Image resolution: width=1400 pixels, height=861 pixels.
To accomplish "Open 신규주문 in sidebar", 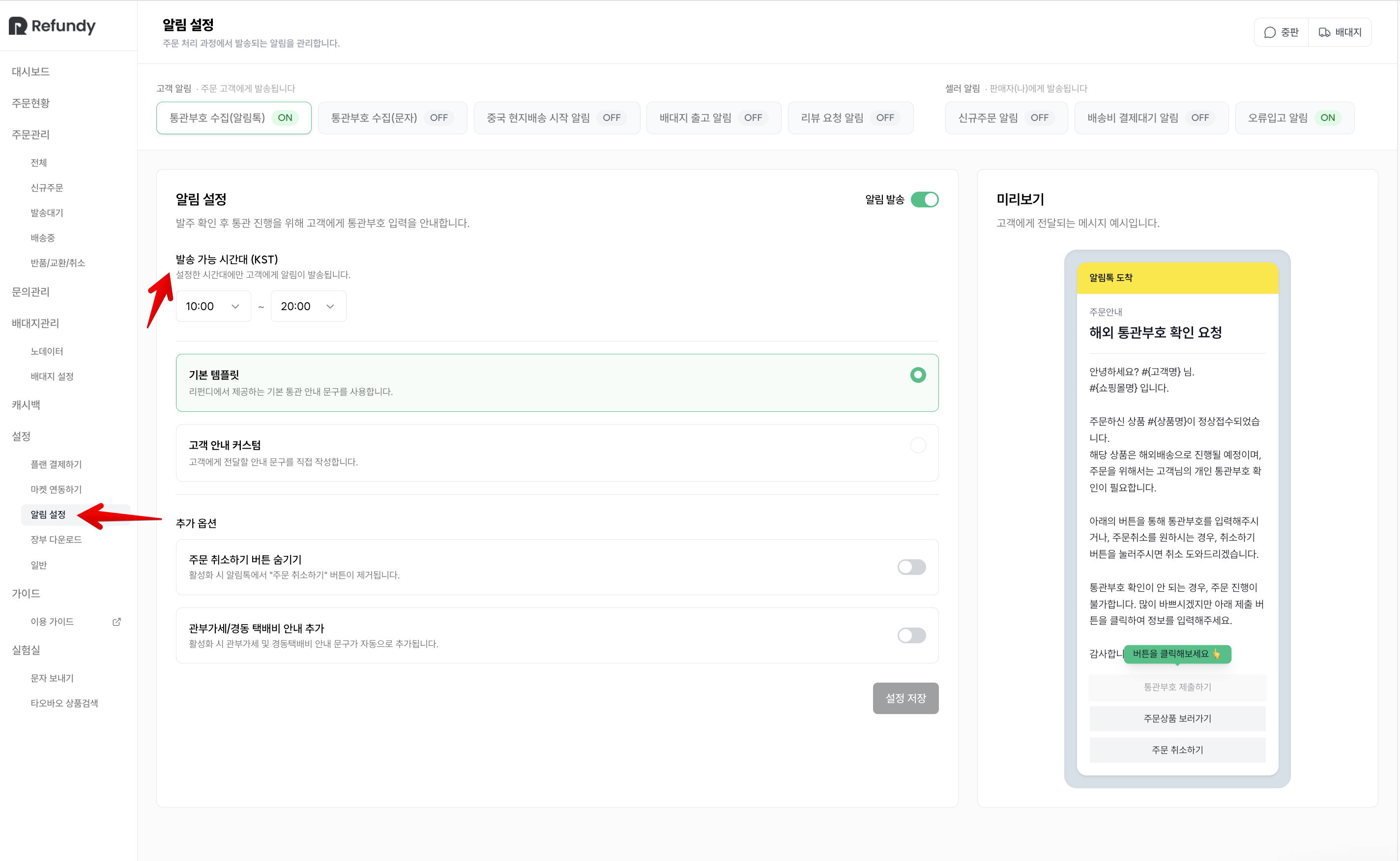I will tap(47, 188).
